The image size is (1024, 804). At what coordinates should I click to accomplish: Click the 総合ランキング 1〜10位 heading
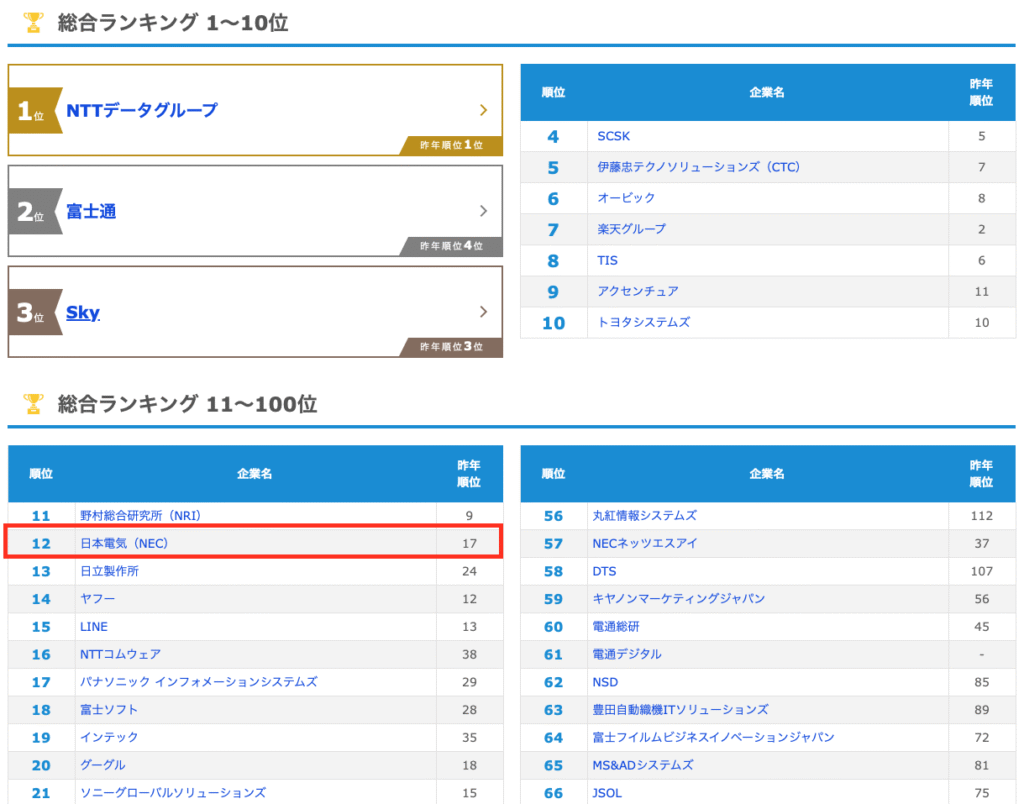point(173,23)
